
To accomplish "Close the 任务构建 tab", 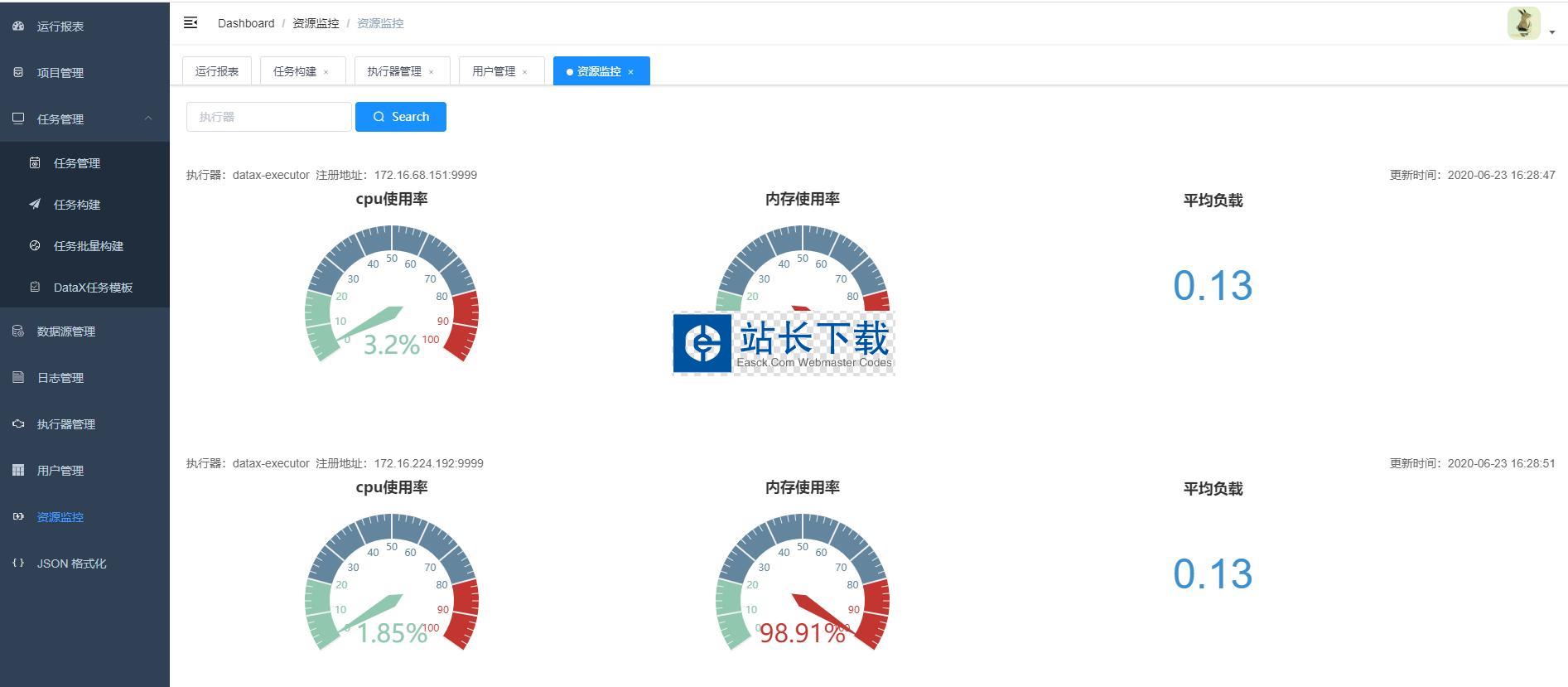I will point(326,72).
